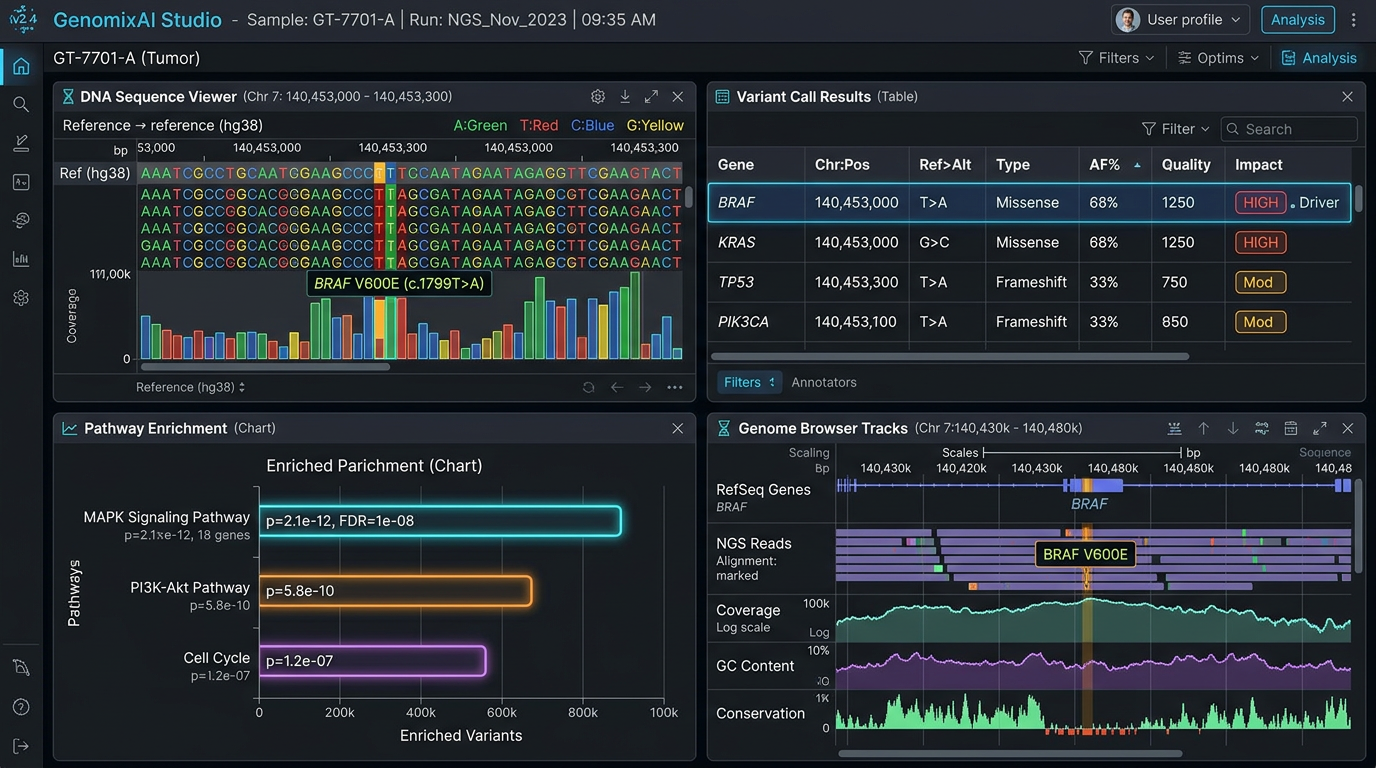Click help question mark in left sidebar

[x=21, y=707]
